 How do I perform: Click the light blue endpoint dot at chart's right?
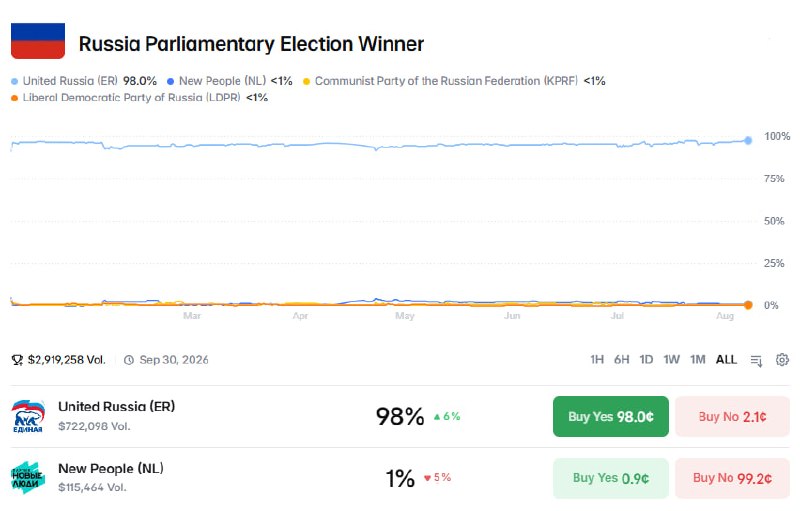pos(748,140)
